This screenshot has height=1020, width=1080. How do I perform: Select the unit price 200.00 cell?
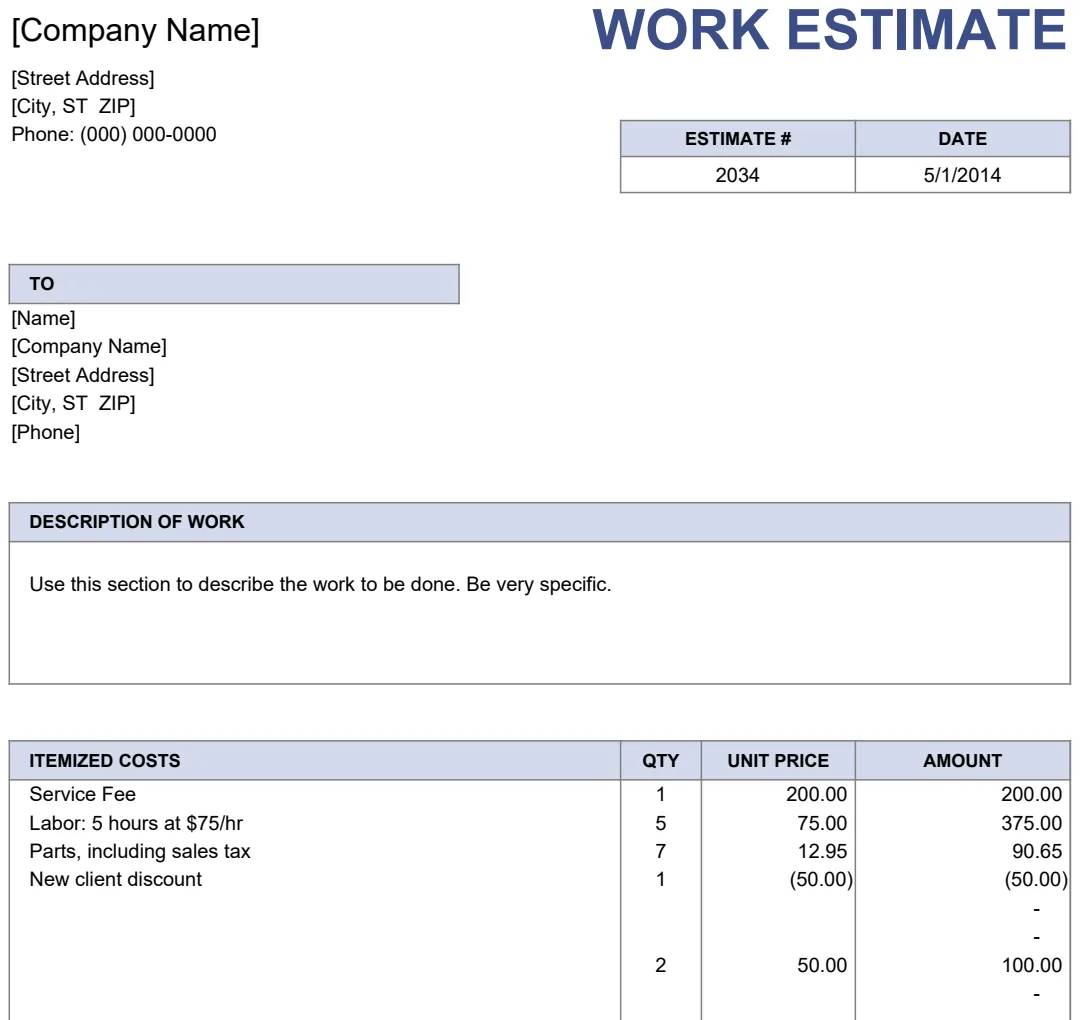[778, 794]
